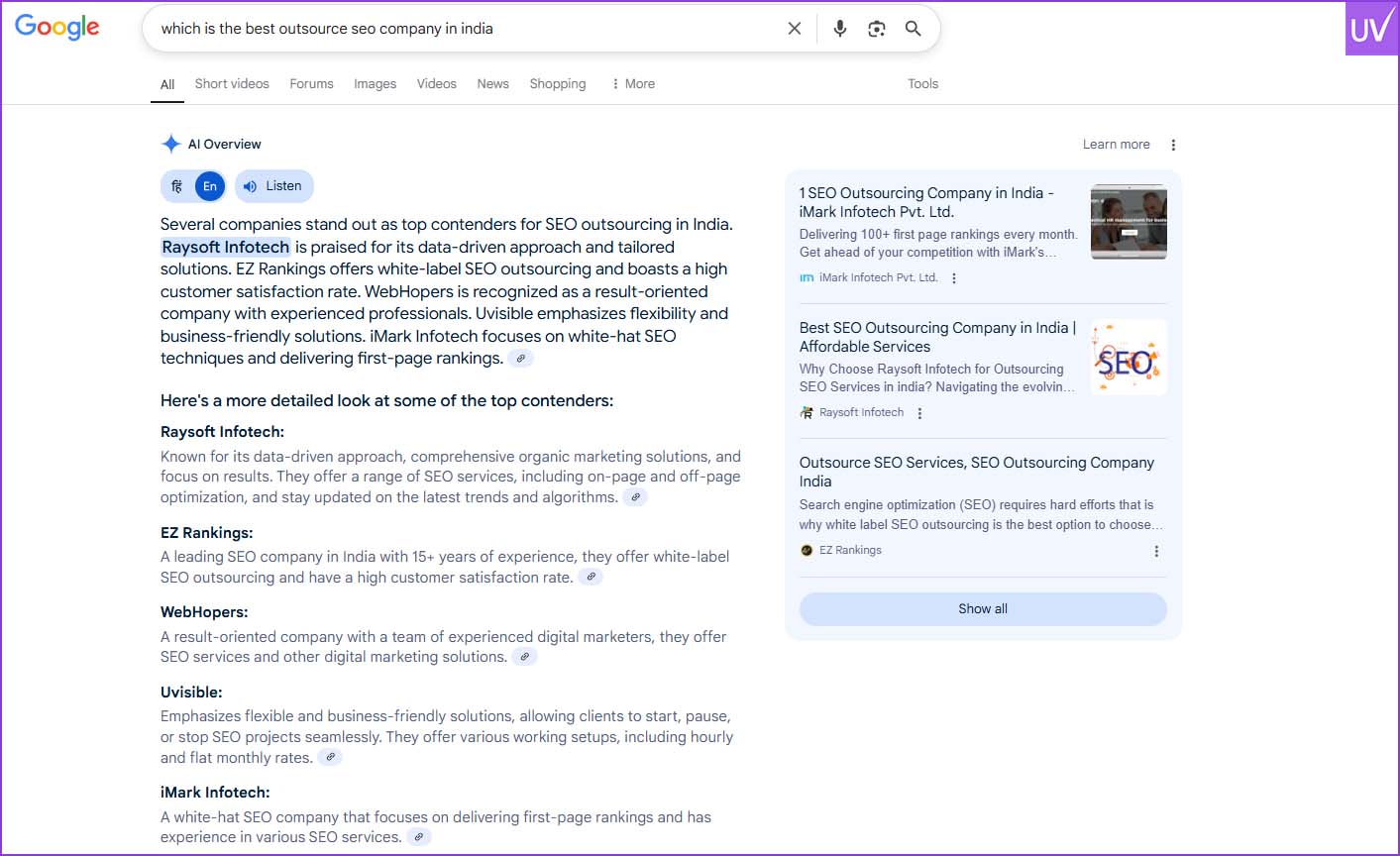
Task: Click the 'EZ Rankings' source name label
Action: [850, 551]
